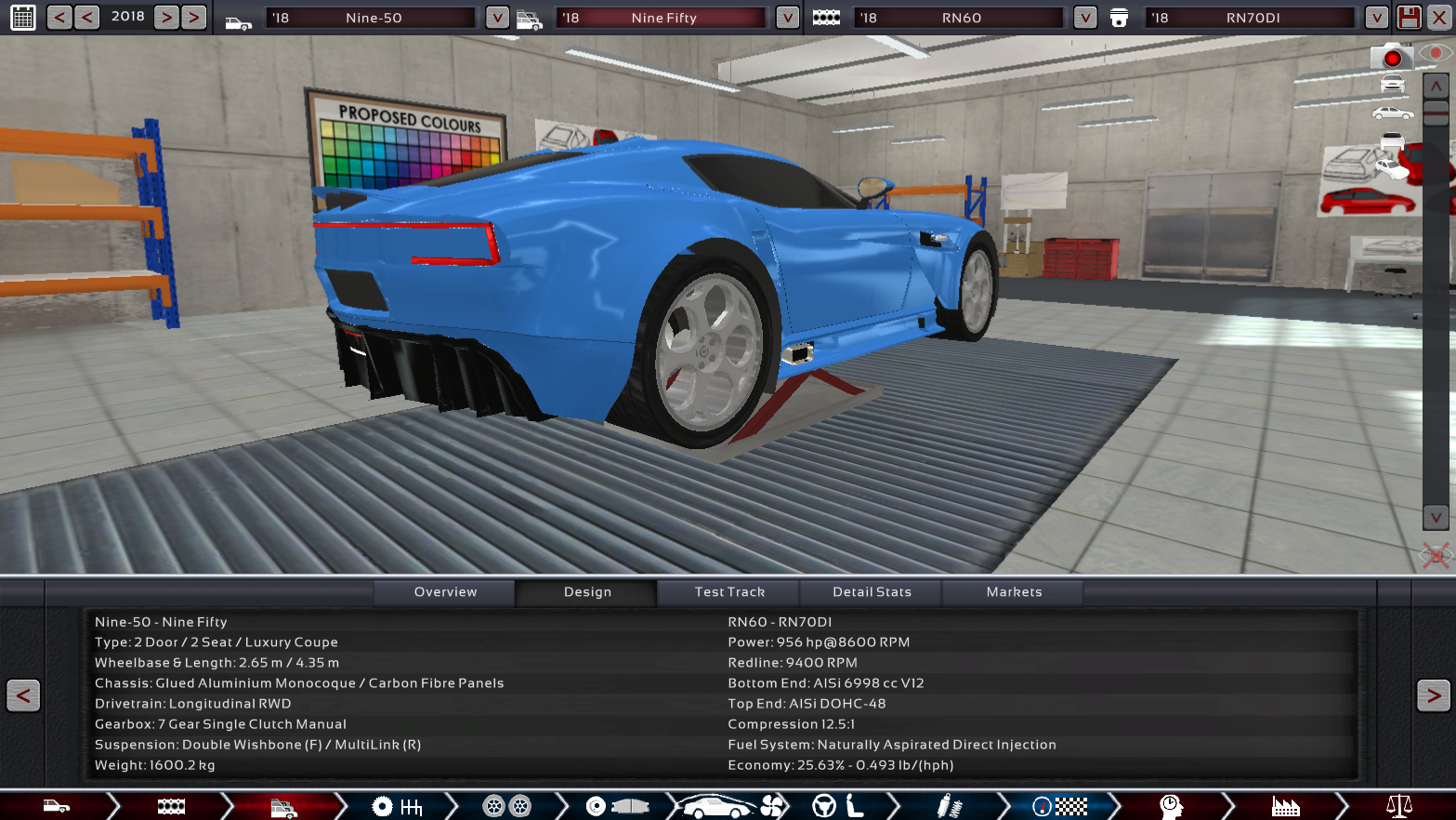
Task: Open the factory step icon in bottom bar
Action: pos(1285,806)
